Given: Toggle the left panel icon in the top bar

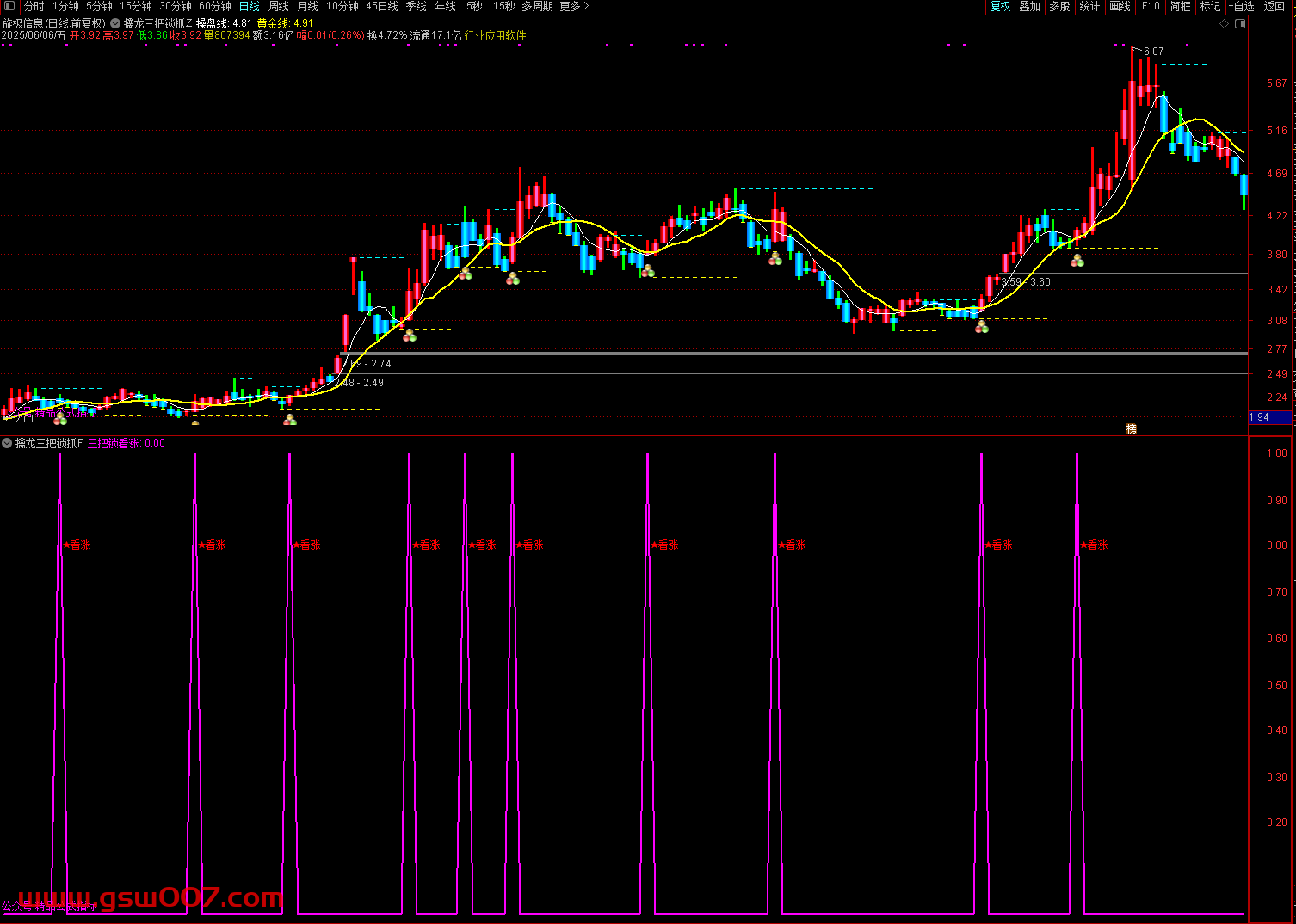Looking at the screenshot, I should (x=9, y=6).
